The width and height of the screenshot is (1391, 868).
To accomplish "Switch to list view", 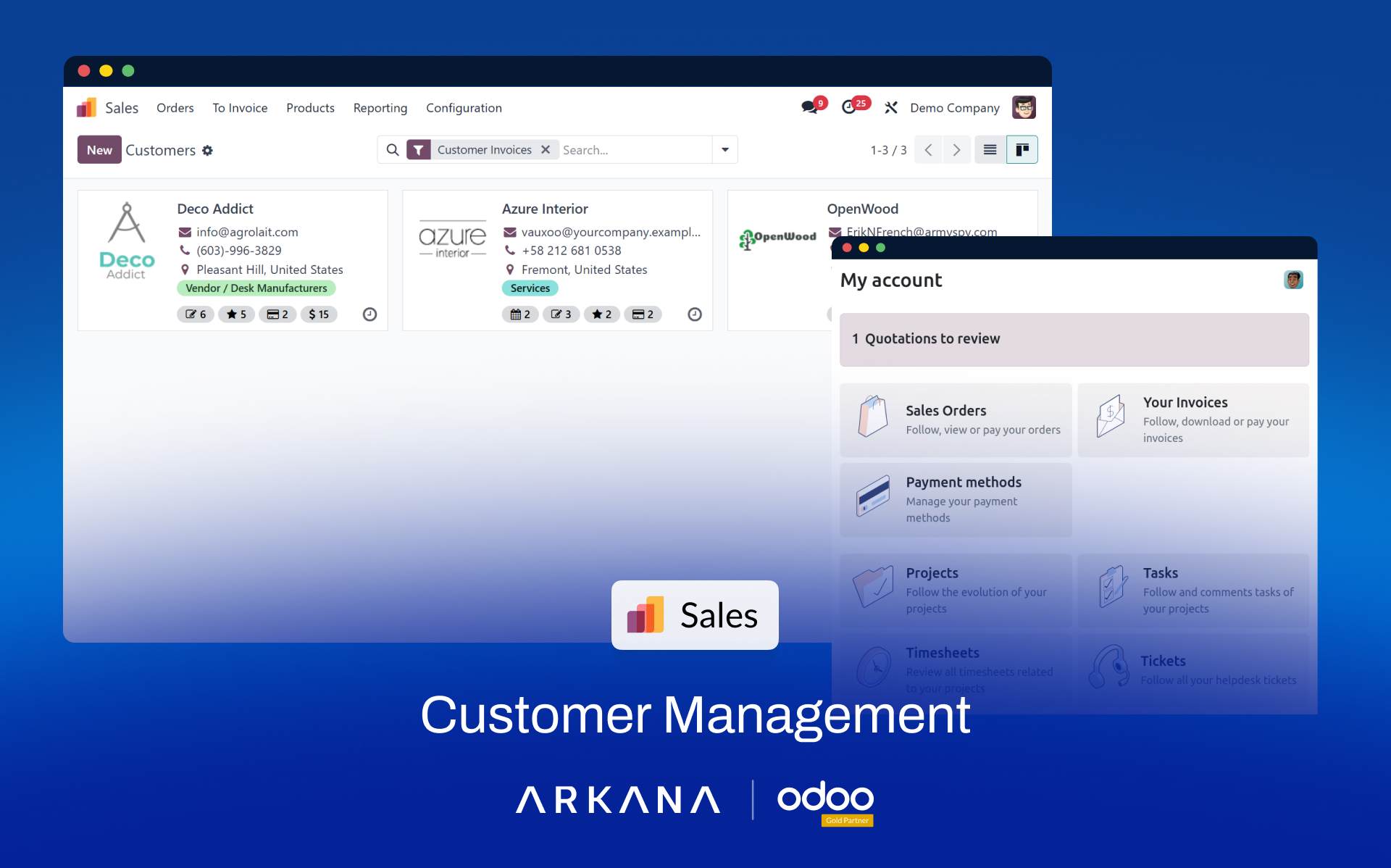I will (990, 150).
